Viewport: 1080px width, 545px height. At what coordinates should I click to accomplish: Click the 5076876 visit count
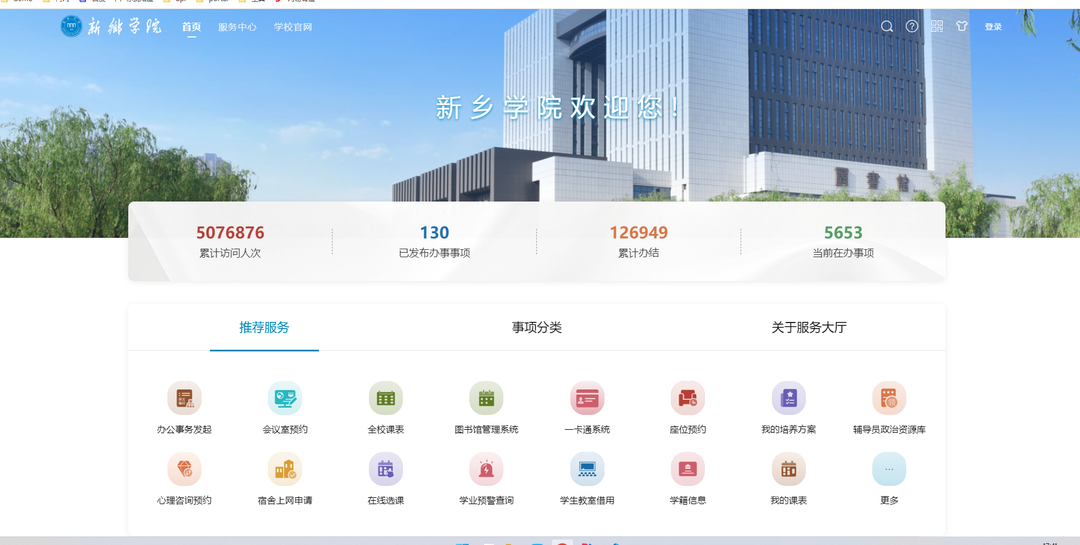tap(230, 233)
